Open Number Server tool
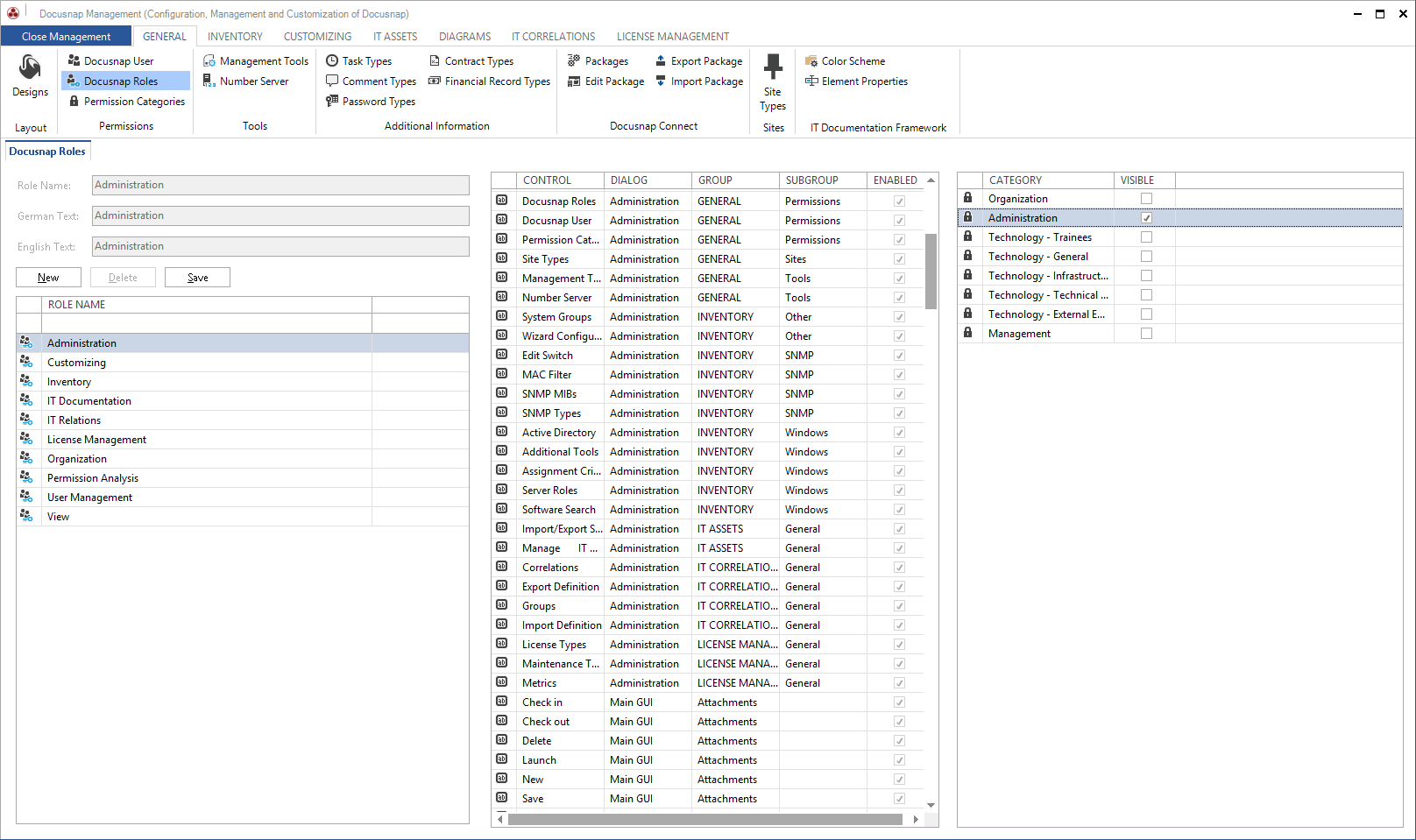This screenshot has width=1416, height=840. pos(246,81)
